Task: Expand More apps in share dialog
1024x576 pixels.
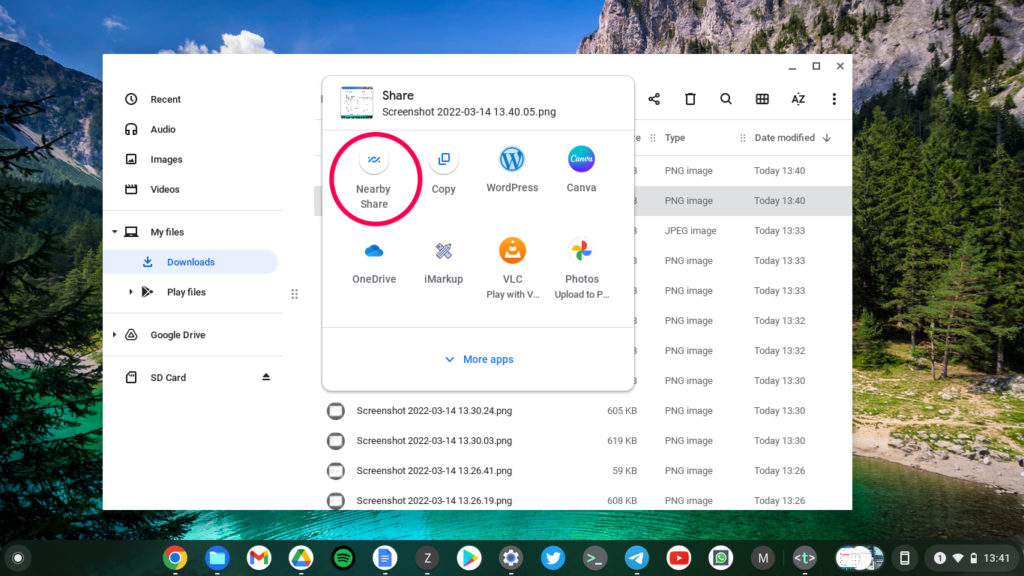Action: 479,359
